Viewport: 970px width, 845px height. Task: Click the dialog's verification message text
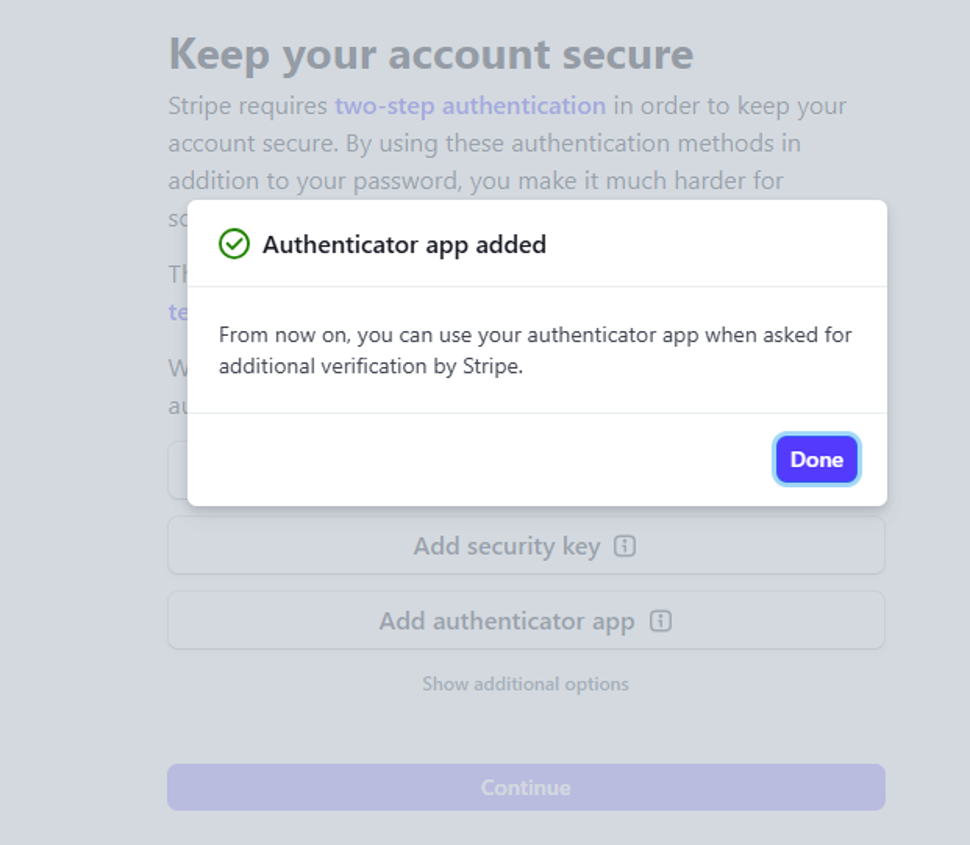[x=535, y=350]
